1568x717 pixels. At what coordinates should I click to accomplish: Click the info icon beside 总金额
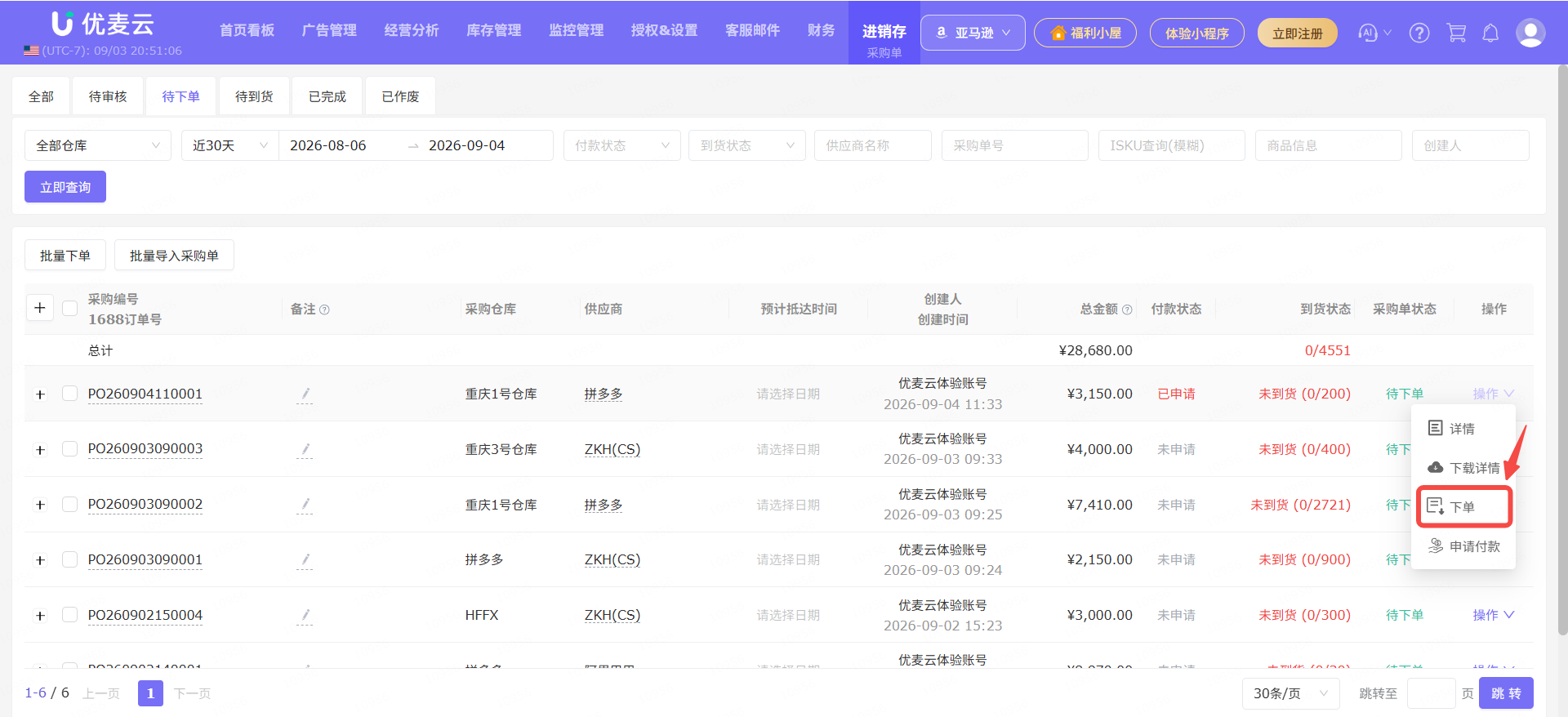coord(1127,310)
